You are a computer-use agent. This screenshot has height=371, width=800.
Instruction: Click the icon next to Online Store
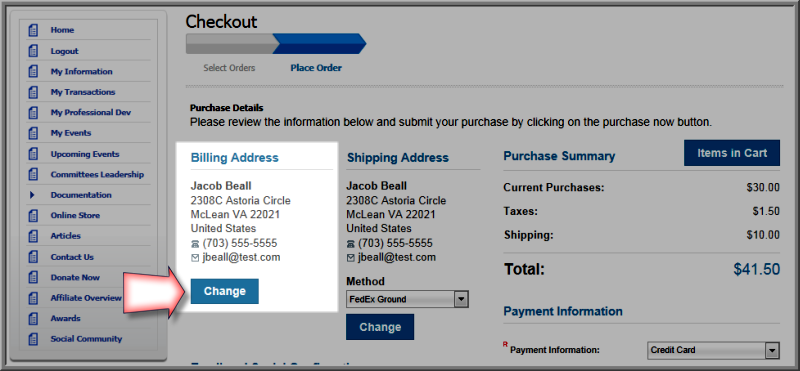[34, 215]
